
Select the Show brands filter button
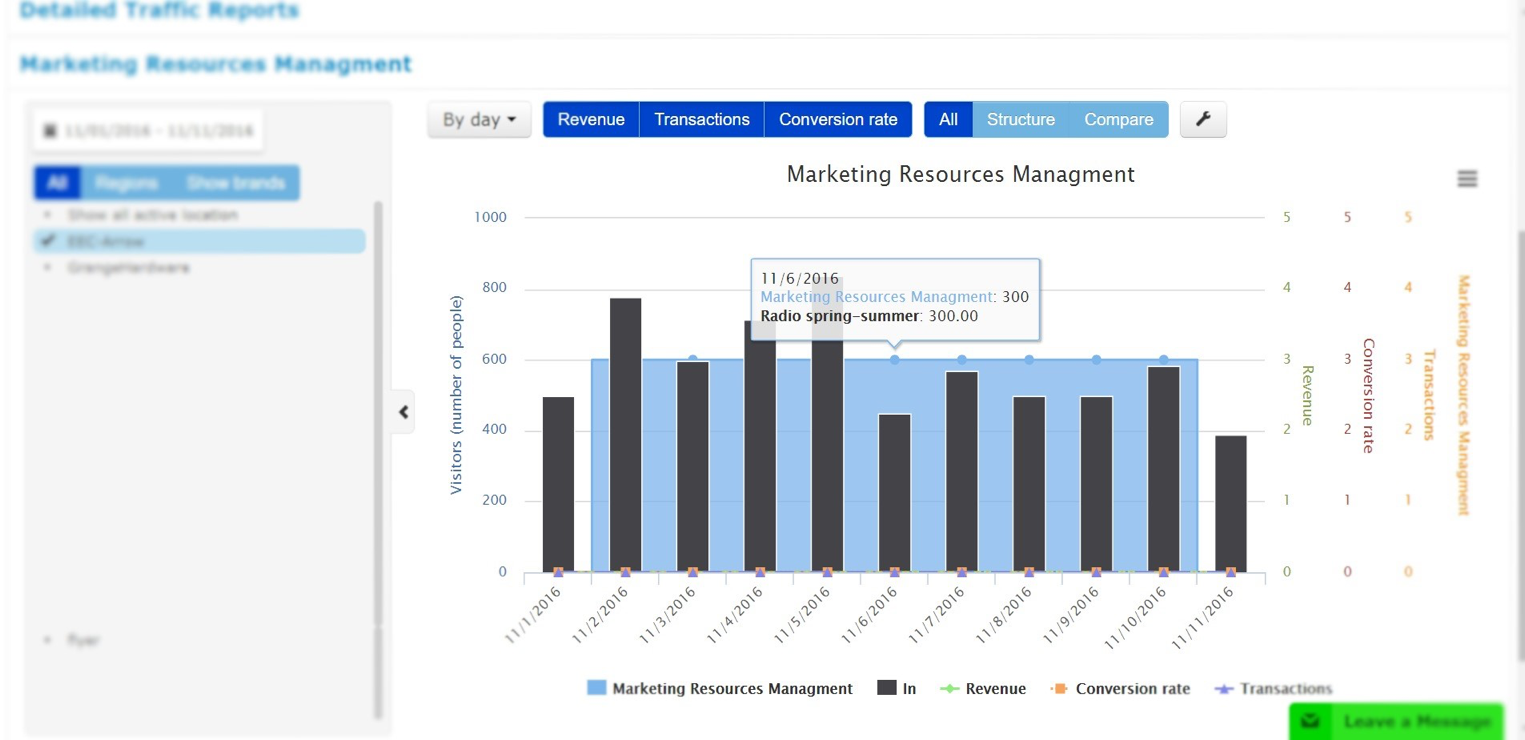(x=236, y=183)
